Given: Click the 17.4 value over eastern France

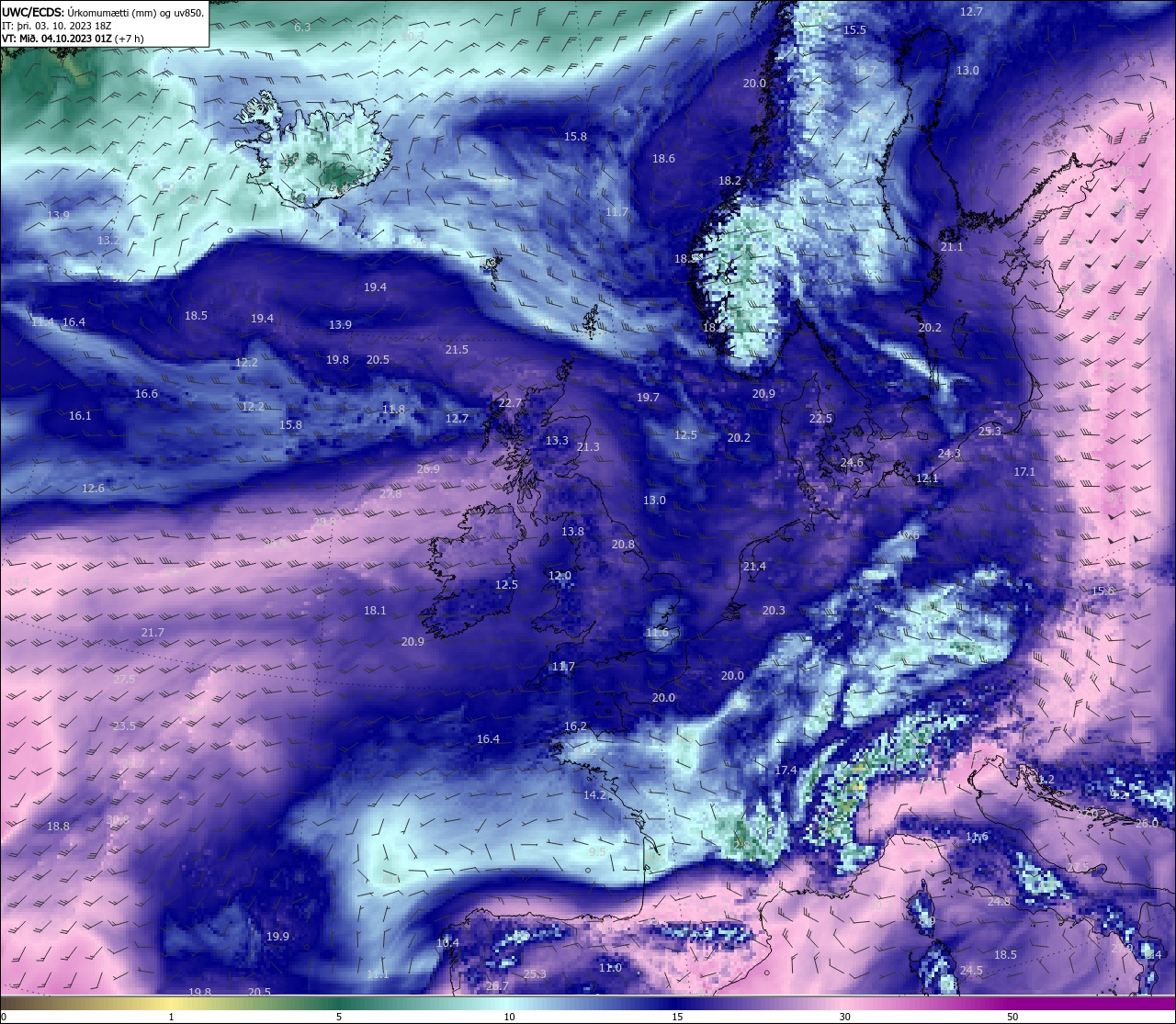Looking at the screenshot, I should [x=786, y=771].
